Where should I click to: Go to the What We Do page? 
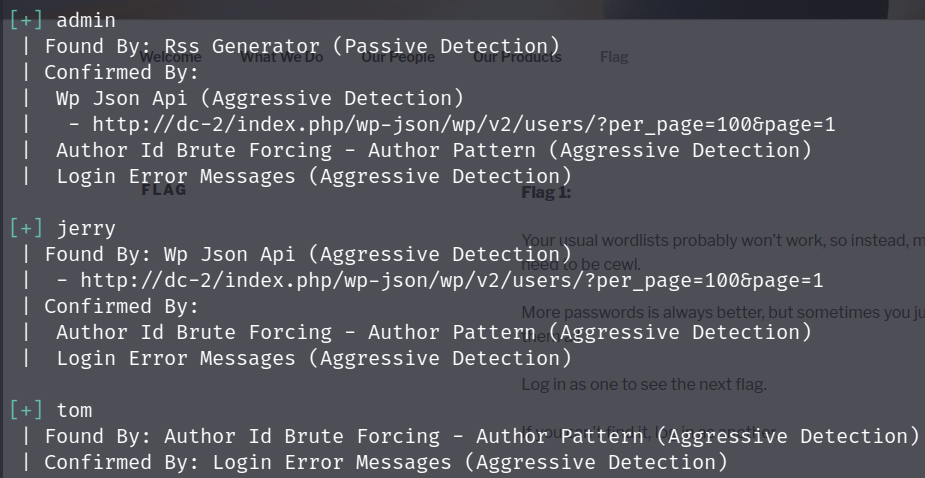pyautogui.click(x=281, y=57)
